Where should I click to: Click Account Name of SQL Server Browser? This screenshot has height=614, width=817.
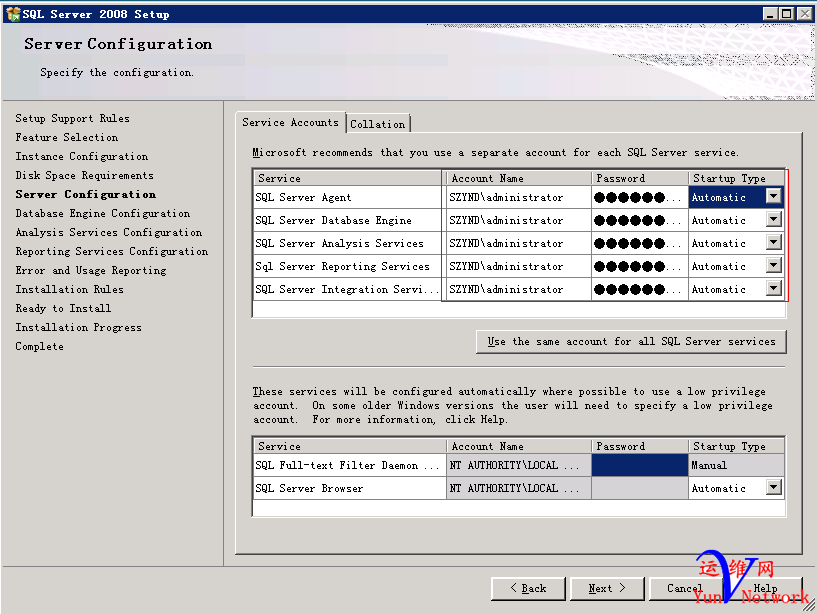519,488
